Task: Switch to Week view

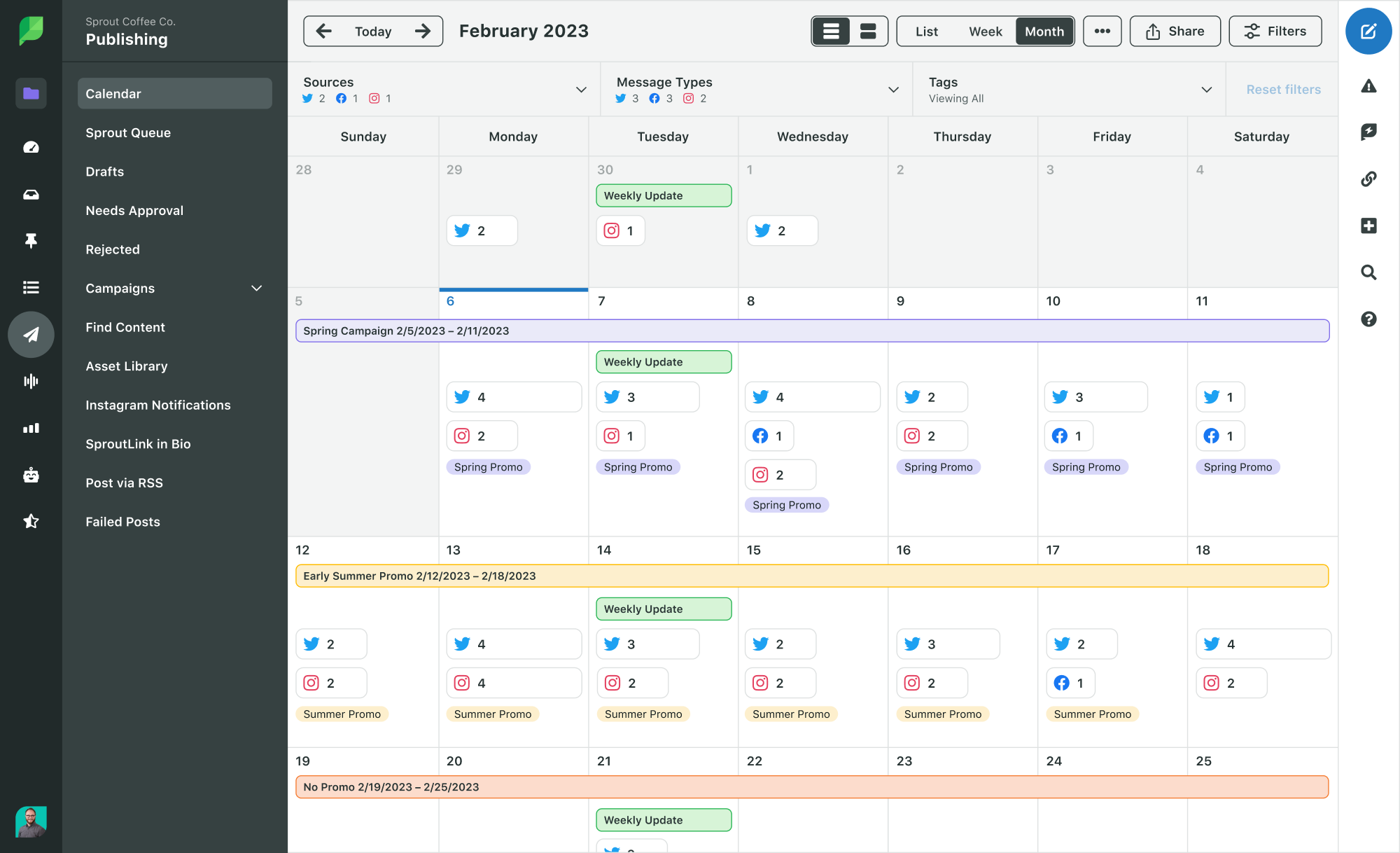Action: [984, 31]
